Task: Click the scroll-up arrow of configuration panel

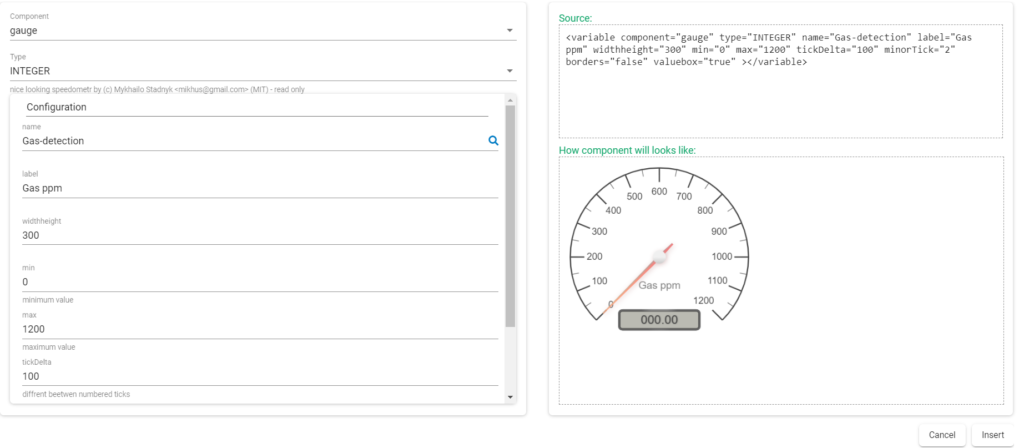Action: click(x=510, y=100)
